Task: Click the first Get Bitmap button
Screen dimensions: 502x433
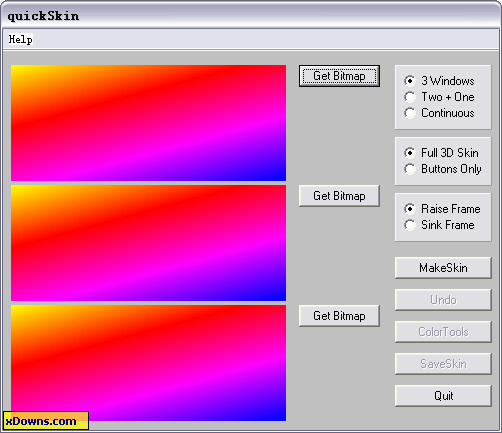Action: coord(339,76)
